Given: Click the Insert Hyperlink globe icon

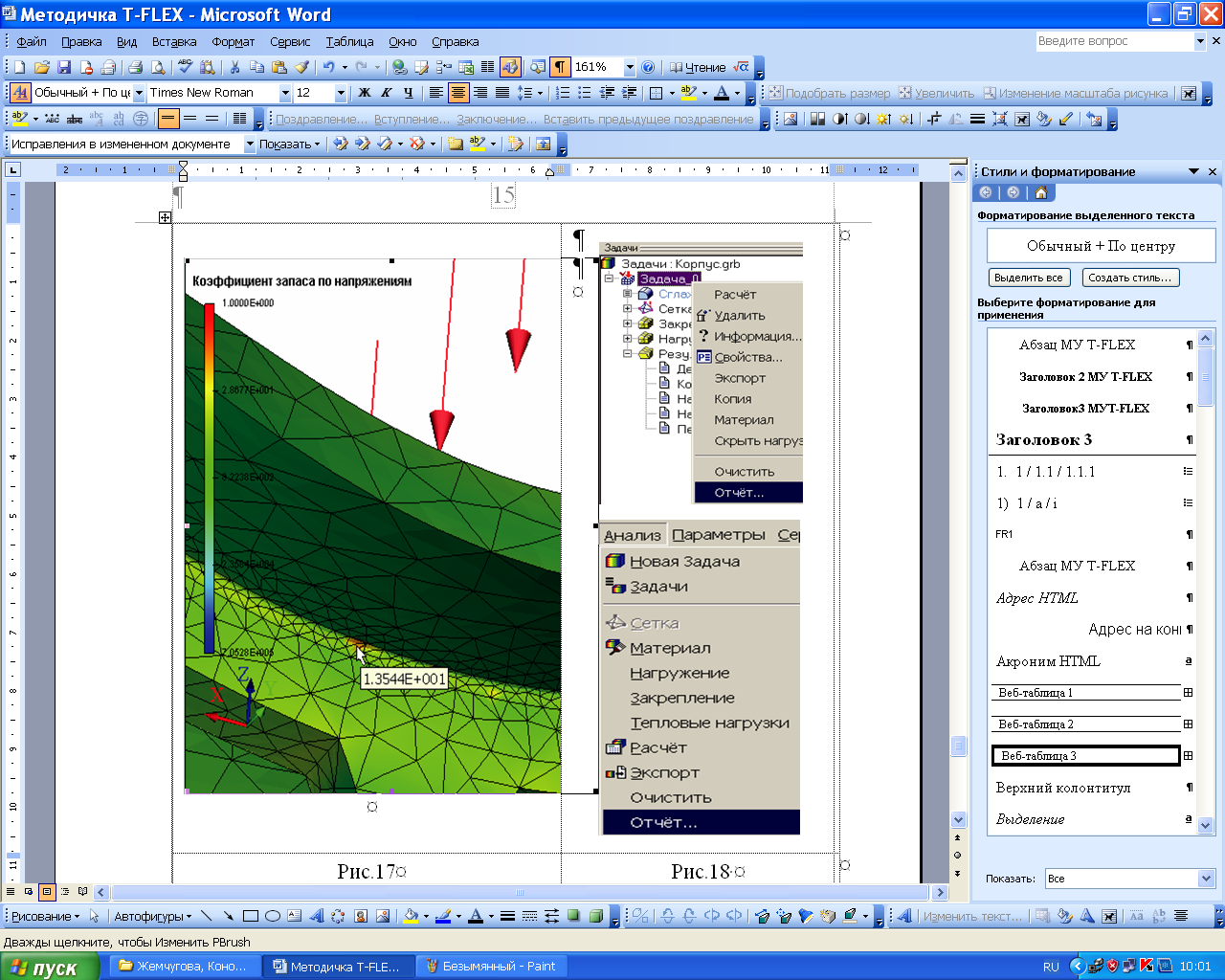Looking at the screenshot, I should point(399,67).
